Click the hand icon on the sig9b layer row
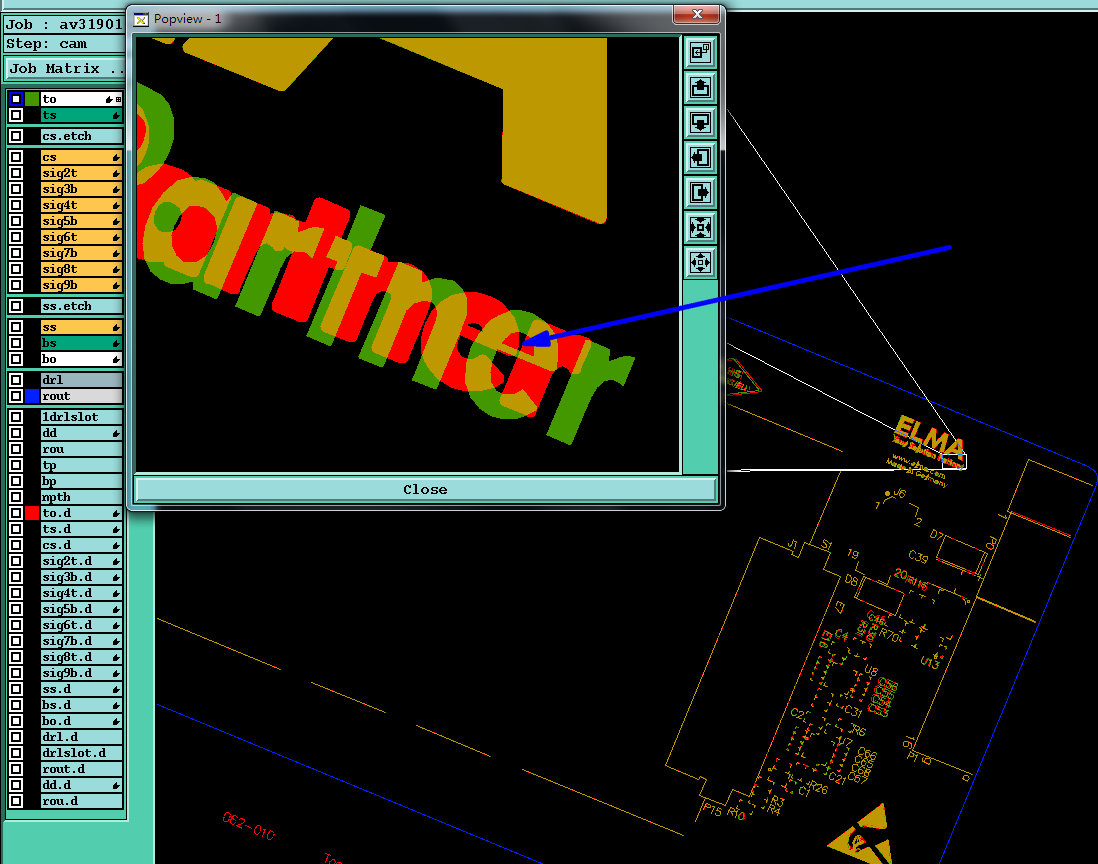The image size is (1098, 864). (x=116, y=286)
